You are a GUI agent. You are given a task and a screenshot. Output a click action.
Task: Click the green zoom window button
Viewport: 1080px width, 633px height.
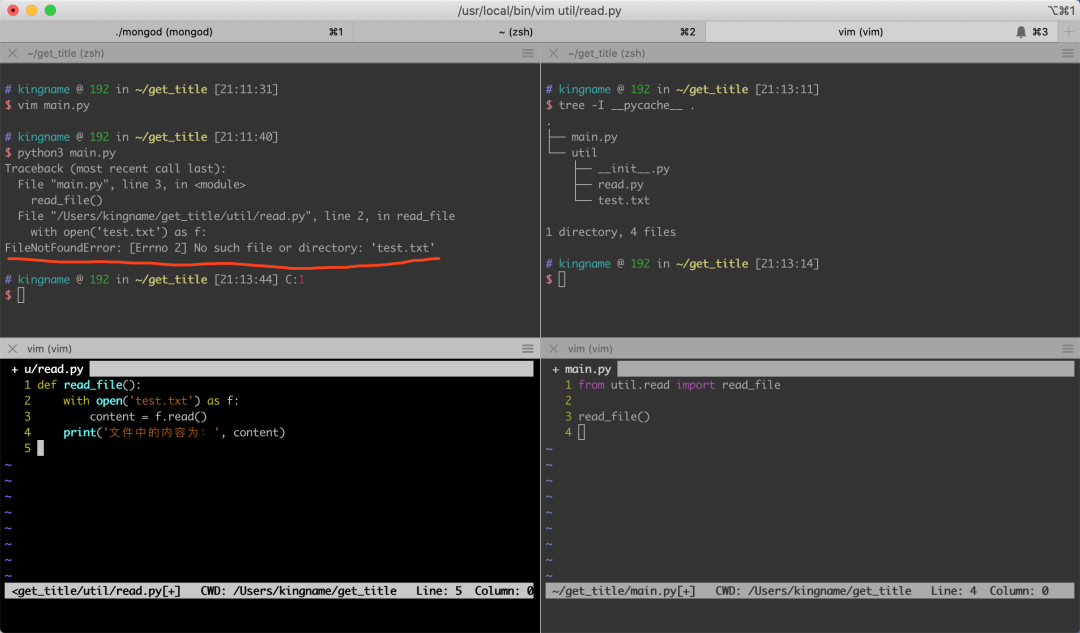coord(50,10)
